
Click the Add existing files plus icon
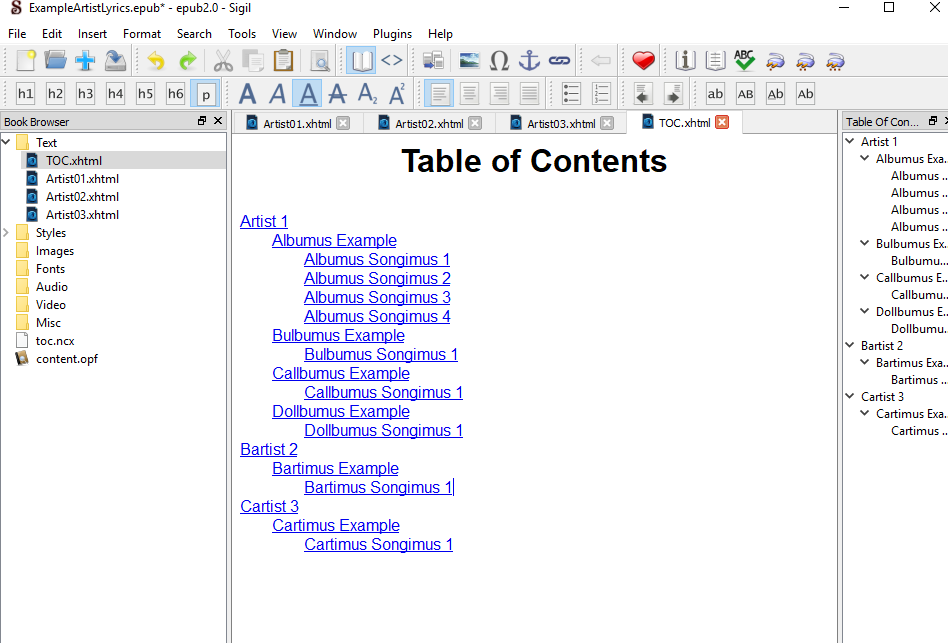click(x=85, y=60)
